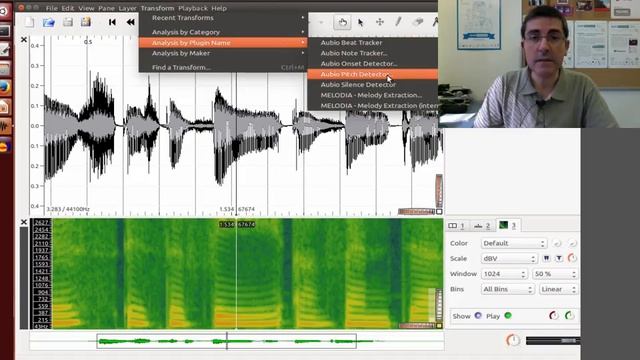This screenshot has height=360, width=640.
Task: Toggle the Show layer indicator
Action: (x=478, y=316)
